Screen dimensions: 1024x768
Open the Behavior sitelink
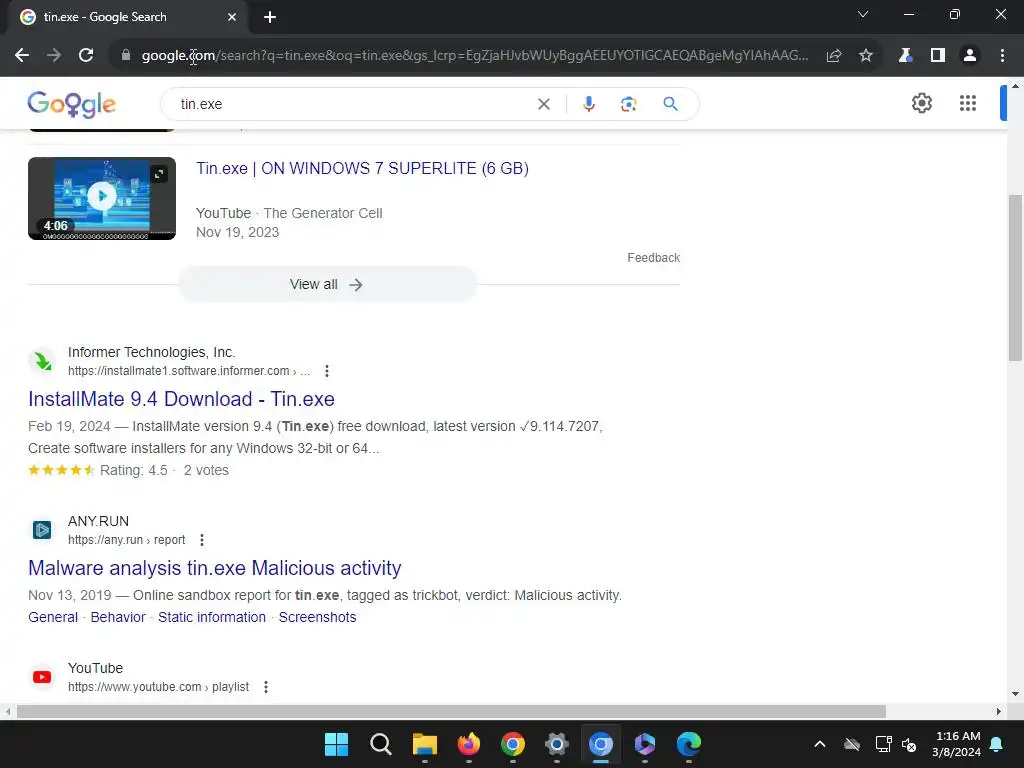118,617
